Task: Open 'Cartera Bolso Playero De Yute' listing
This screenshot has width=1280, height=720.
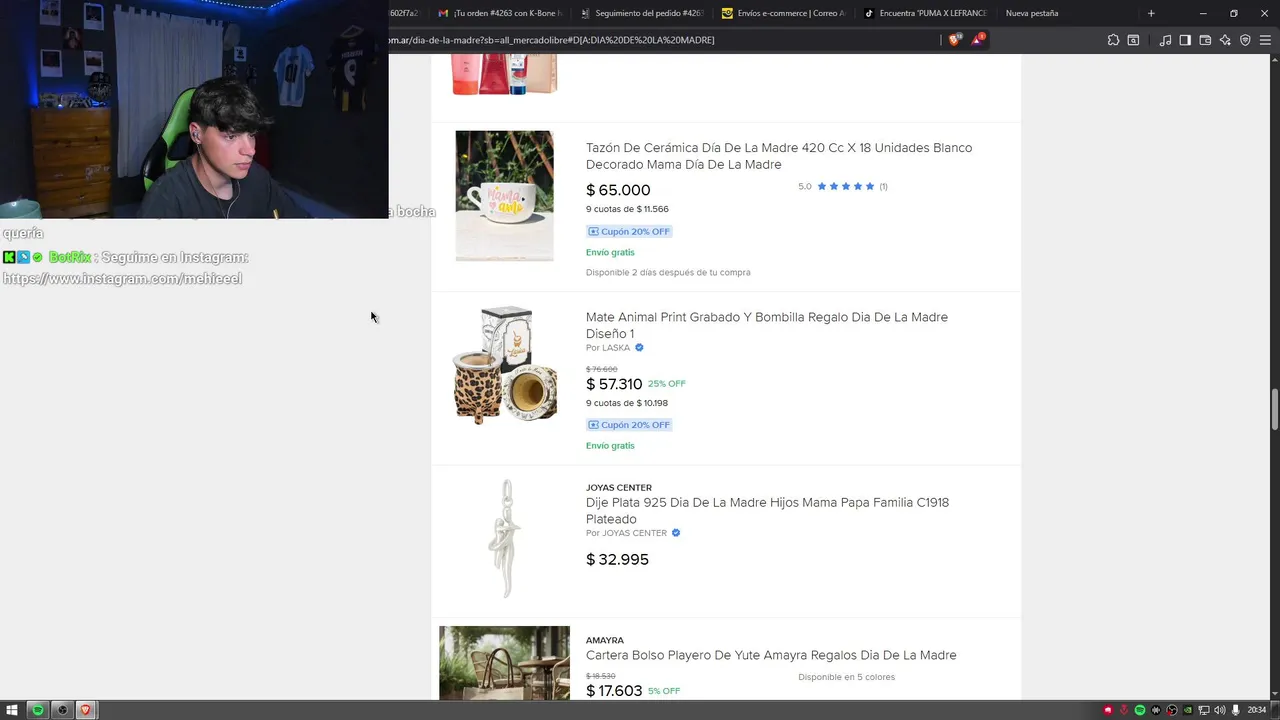Action: (771, 655)
